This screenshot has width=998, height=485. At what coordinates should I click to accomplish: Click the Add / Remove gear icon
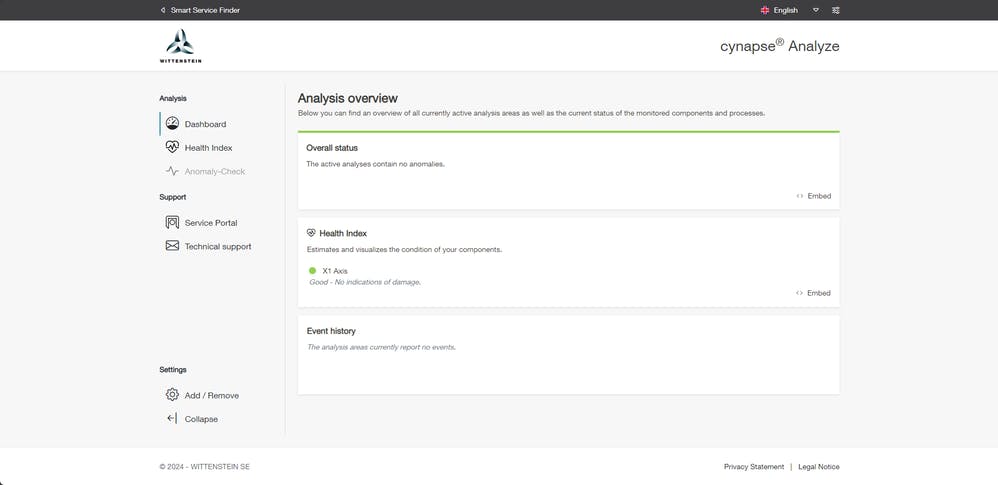coord(172,395)
